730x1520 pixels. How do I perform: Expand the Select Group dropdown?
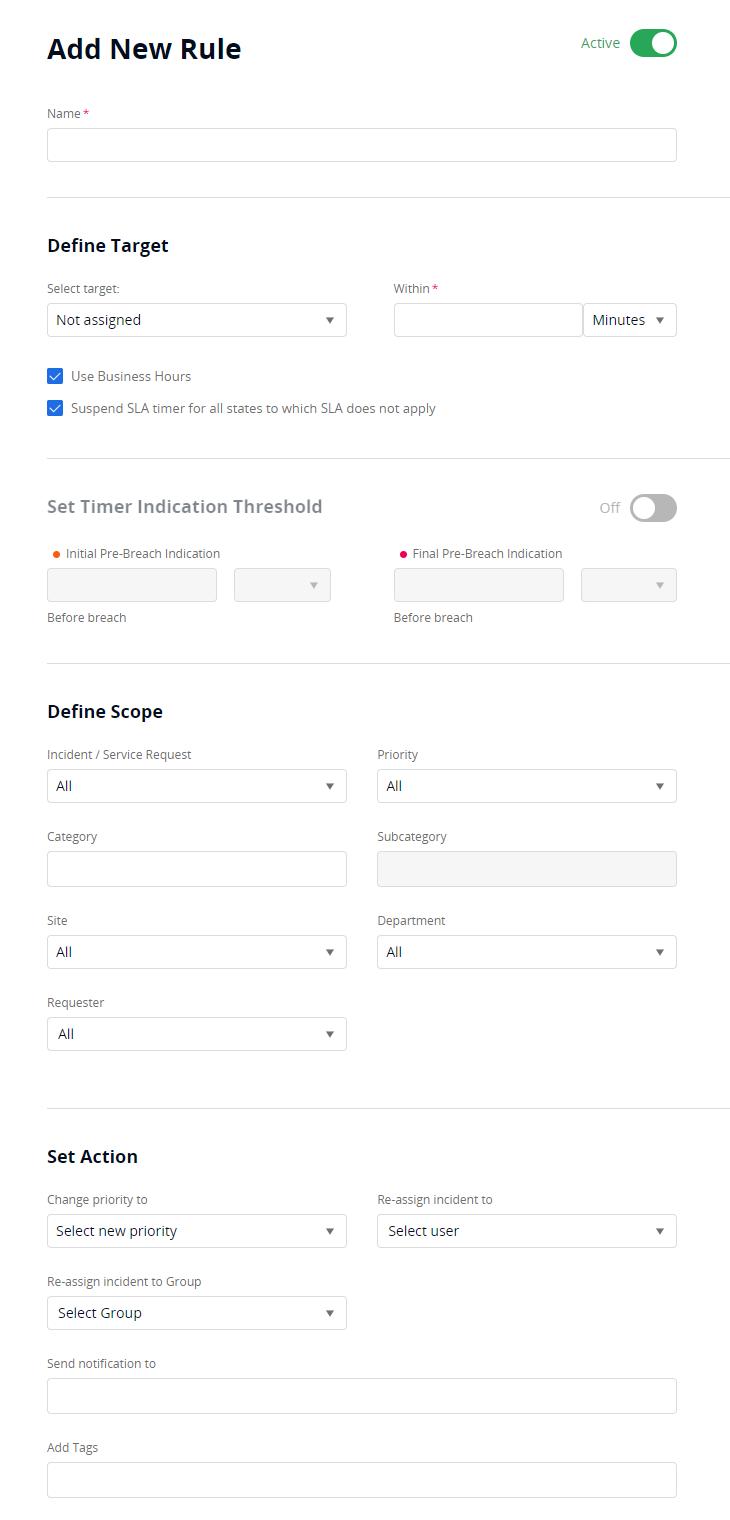196,1313
